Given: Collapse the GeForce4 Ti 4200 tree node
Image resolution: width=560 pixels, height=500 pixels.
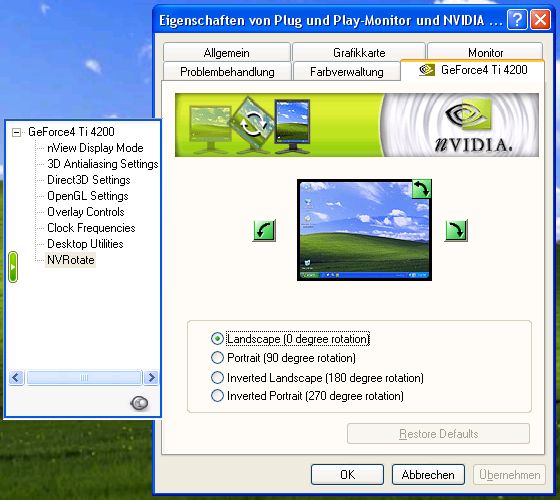Looking at the screenshot, I should pos(16,132).
